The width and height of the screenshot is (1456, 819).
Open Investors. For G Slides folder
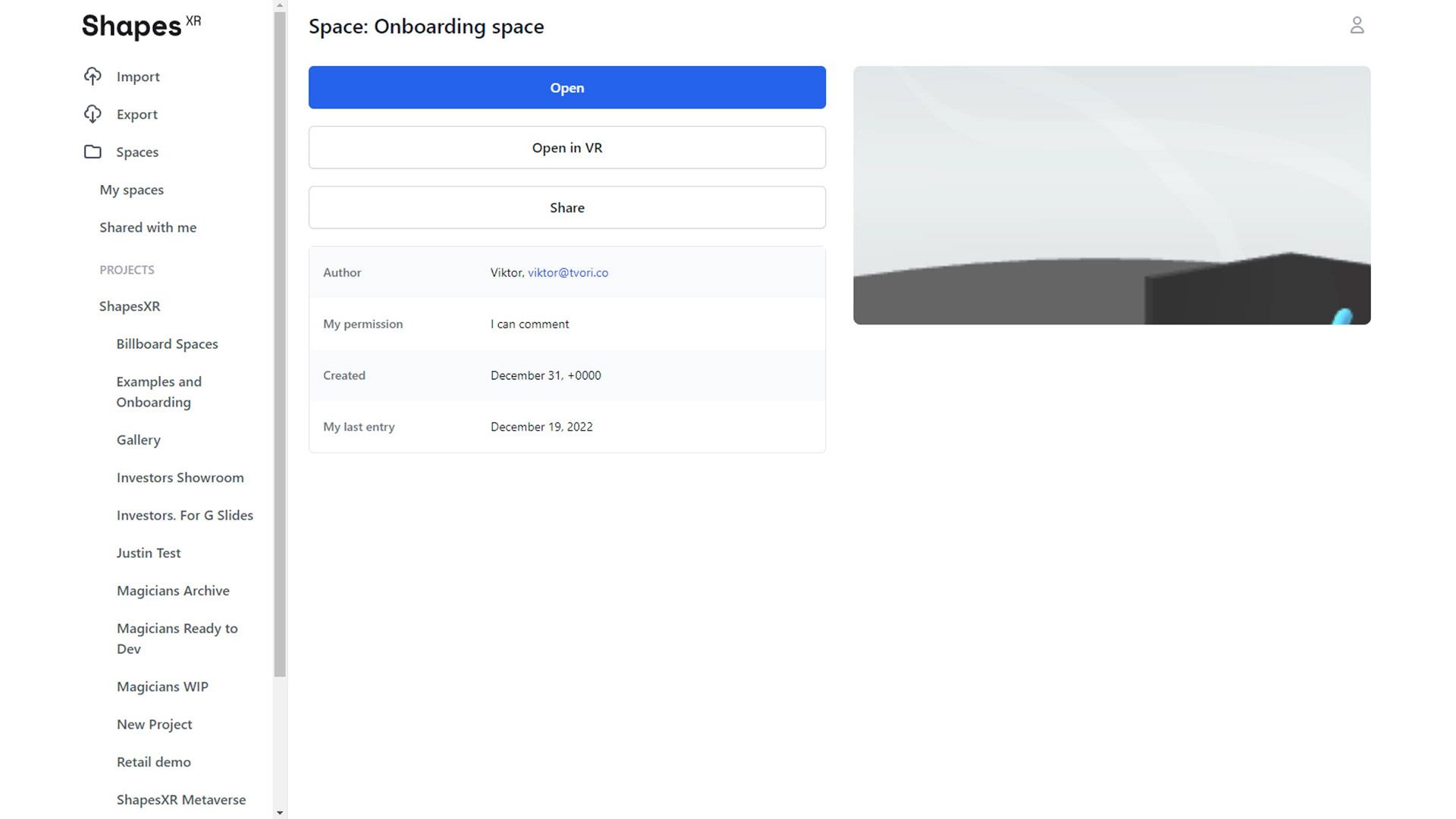(185, 516)
